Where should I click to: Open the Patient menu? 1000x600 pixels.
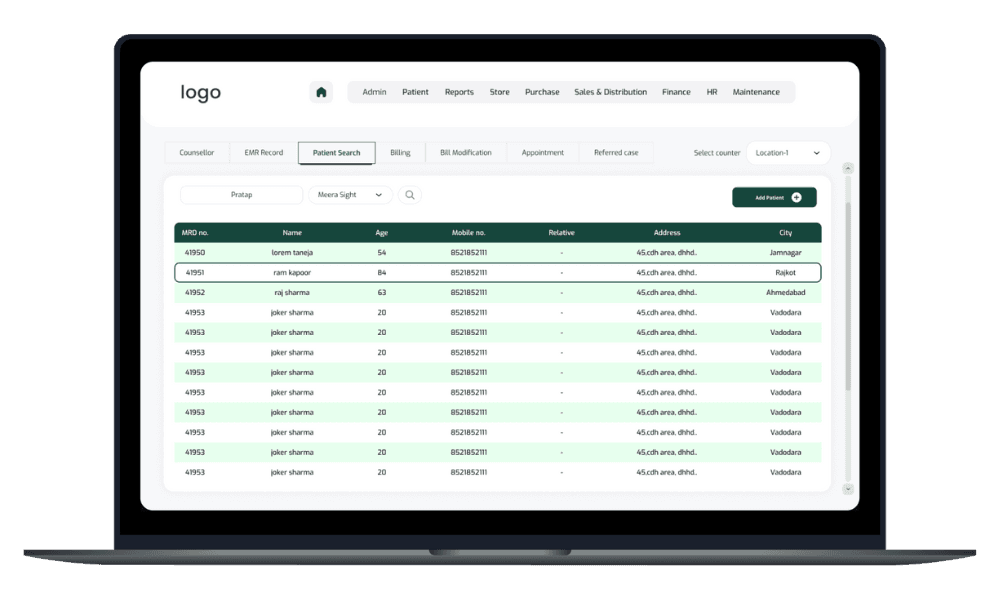pos(415,92)
